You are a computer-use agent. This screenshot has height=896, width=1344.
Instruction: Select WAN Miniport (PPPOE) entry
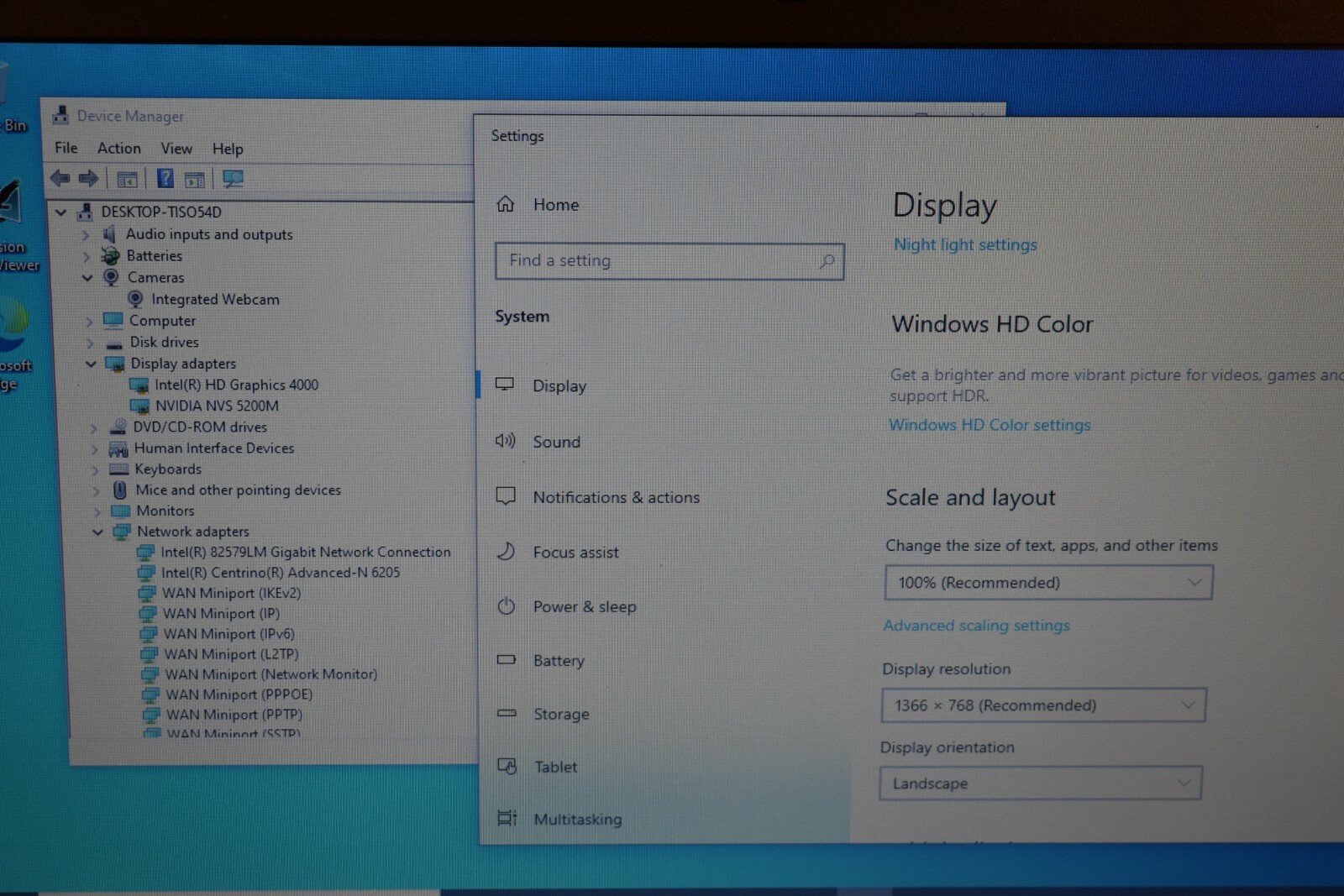tap(239, 694)
